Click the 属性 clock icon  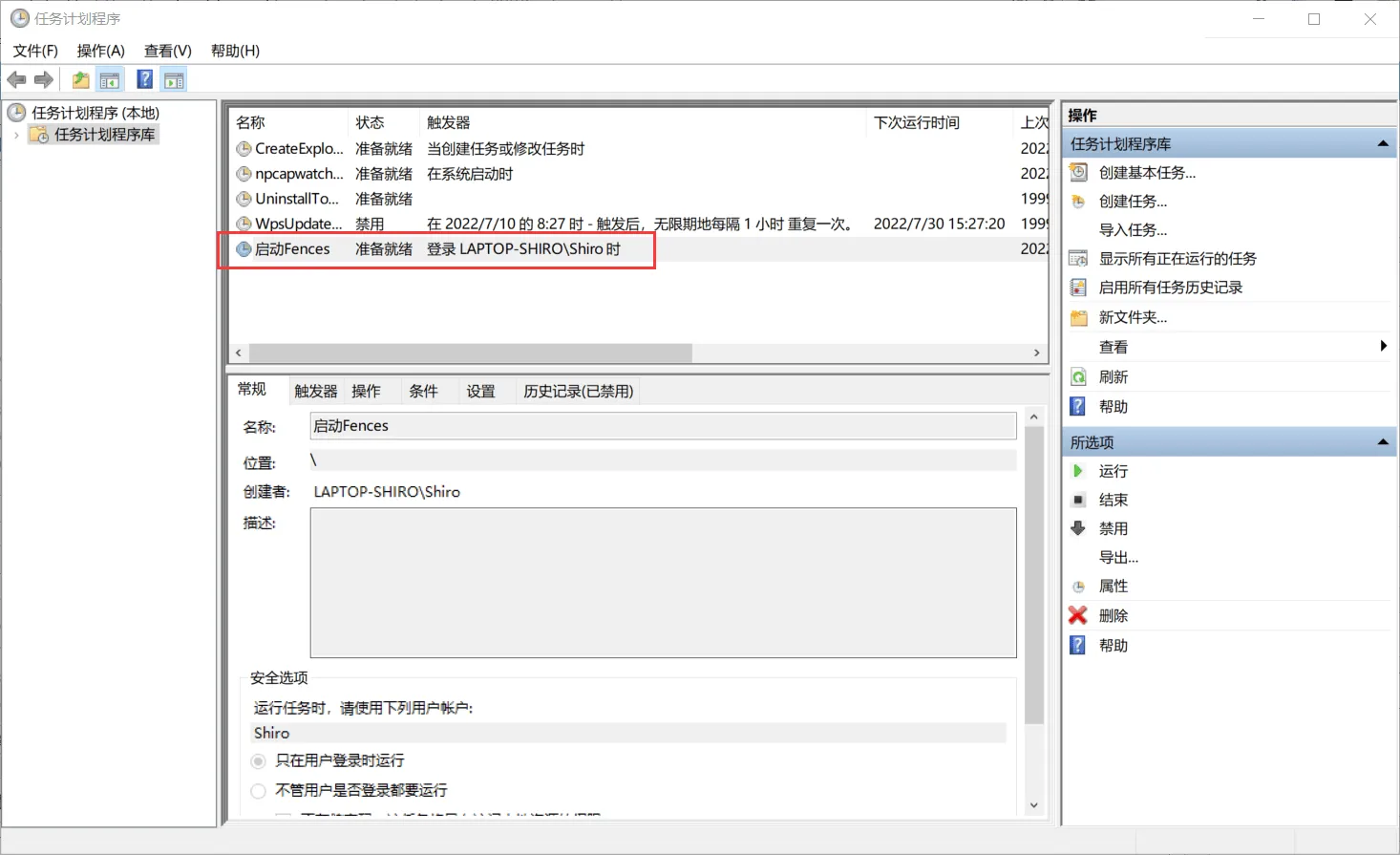[1078, 587]
